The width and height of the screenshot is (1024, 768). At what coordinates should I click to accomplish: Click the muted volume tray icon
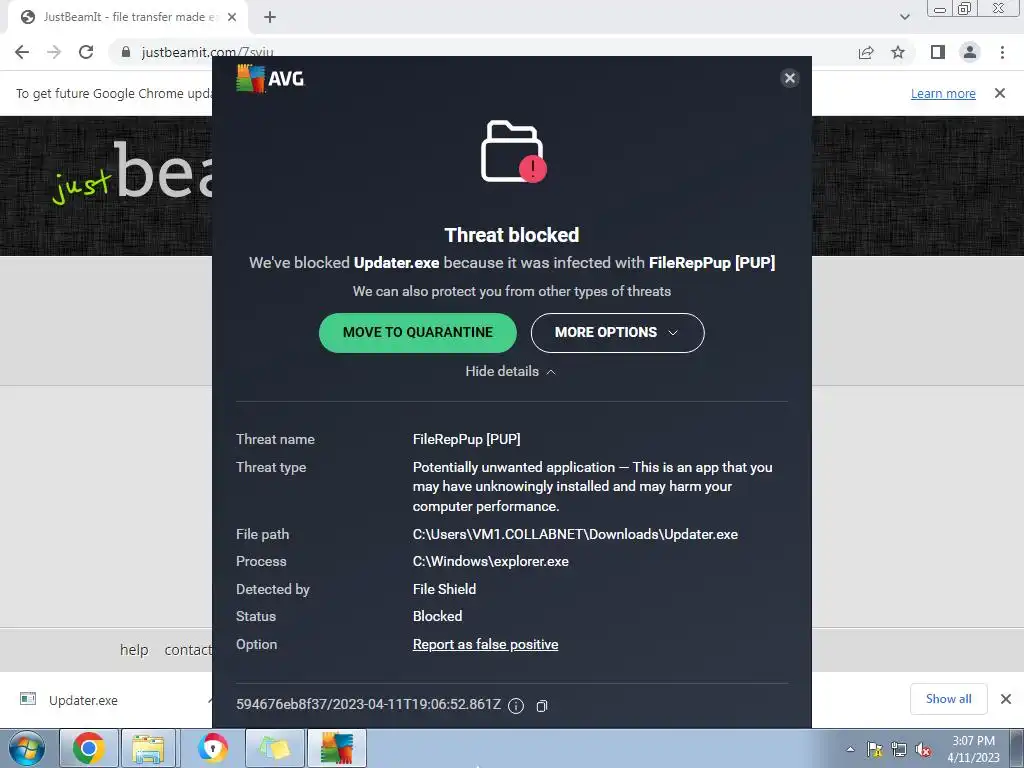click(x=923, y=749)
